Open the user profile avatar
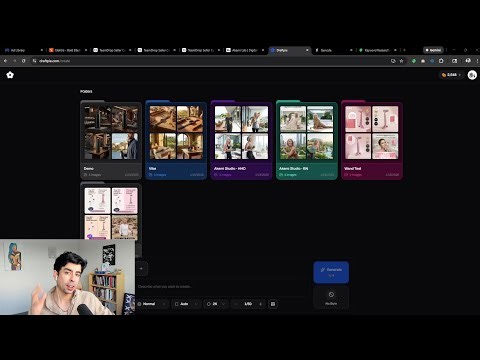This screenshot has width=480, height=360. point(472,75)
